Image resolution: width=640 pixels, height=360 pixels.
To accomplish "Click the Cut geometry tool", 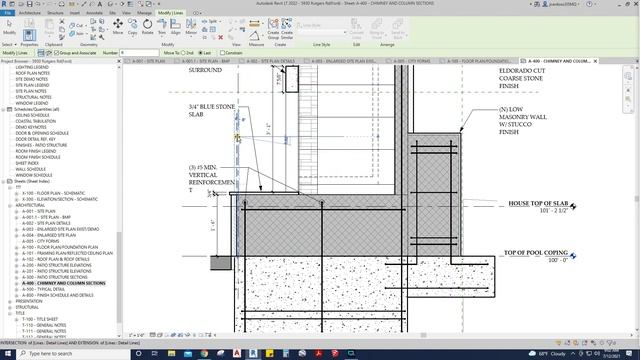I will 77,25.
